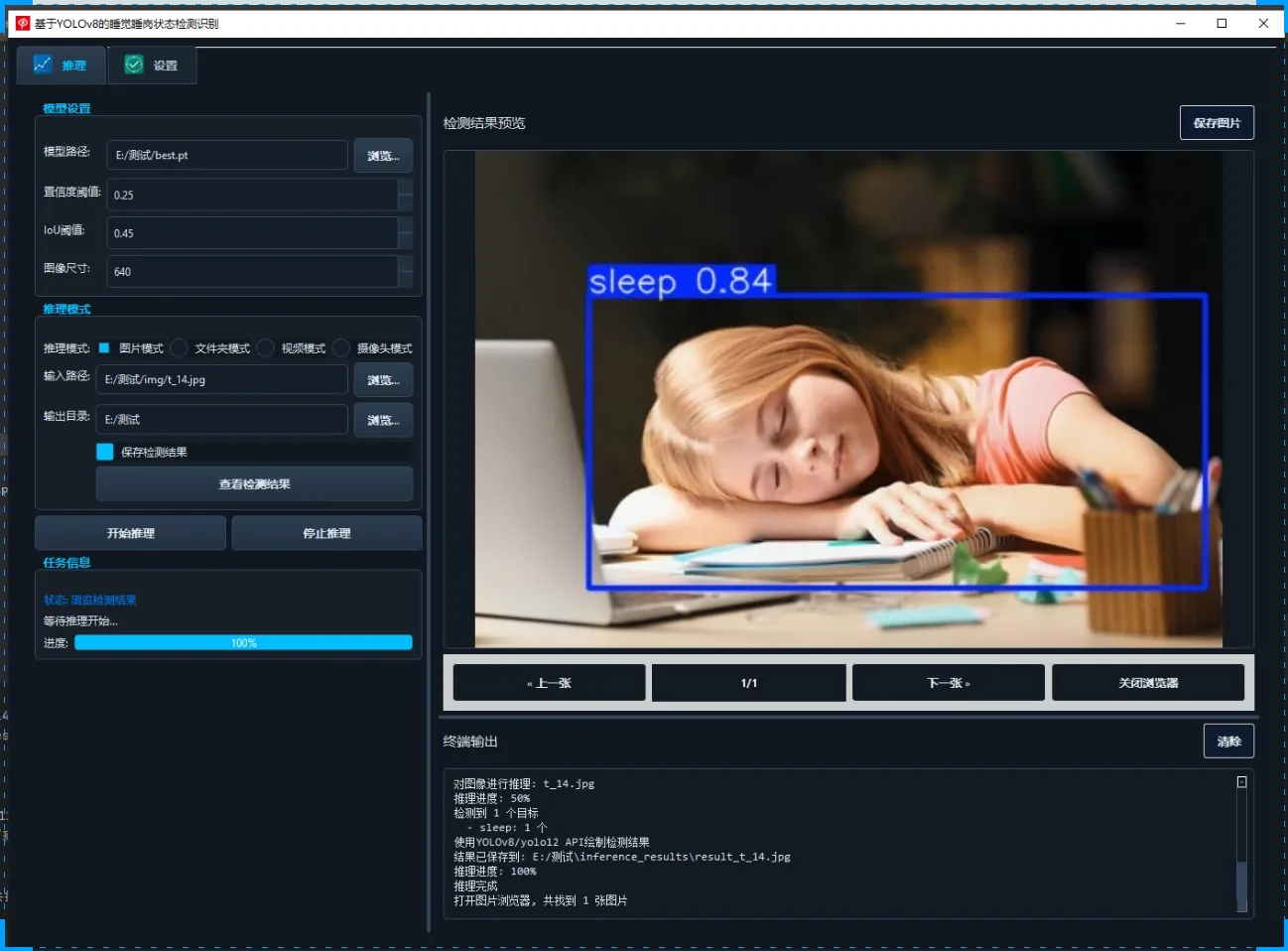Maximize the application window

tap(1222, 23)
